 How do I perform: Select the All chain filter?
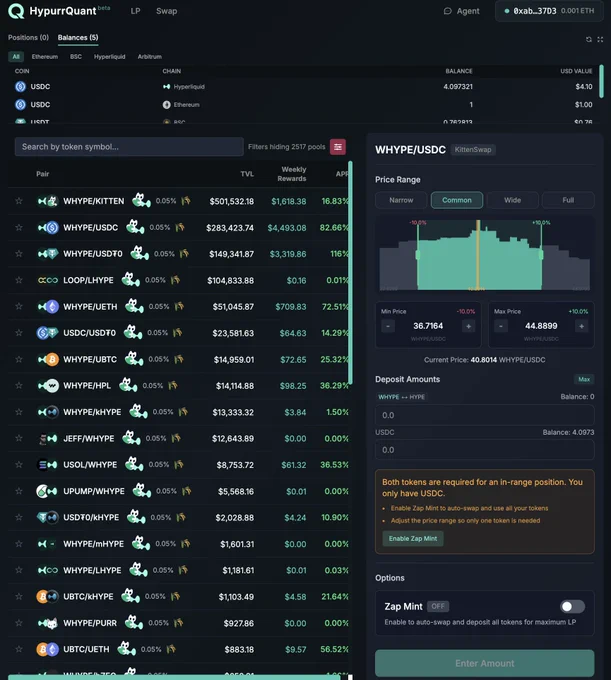point(16,56)
